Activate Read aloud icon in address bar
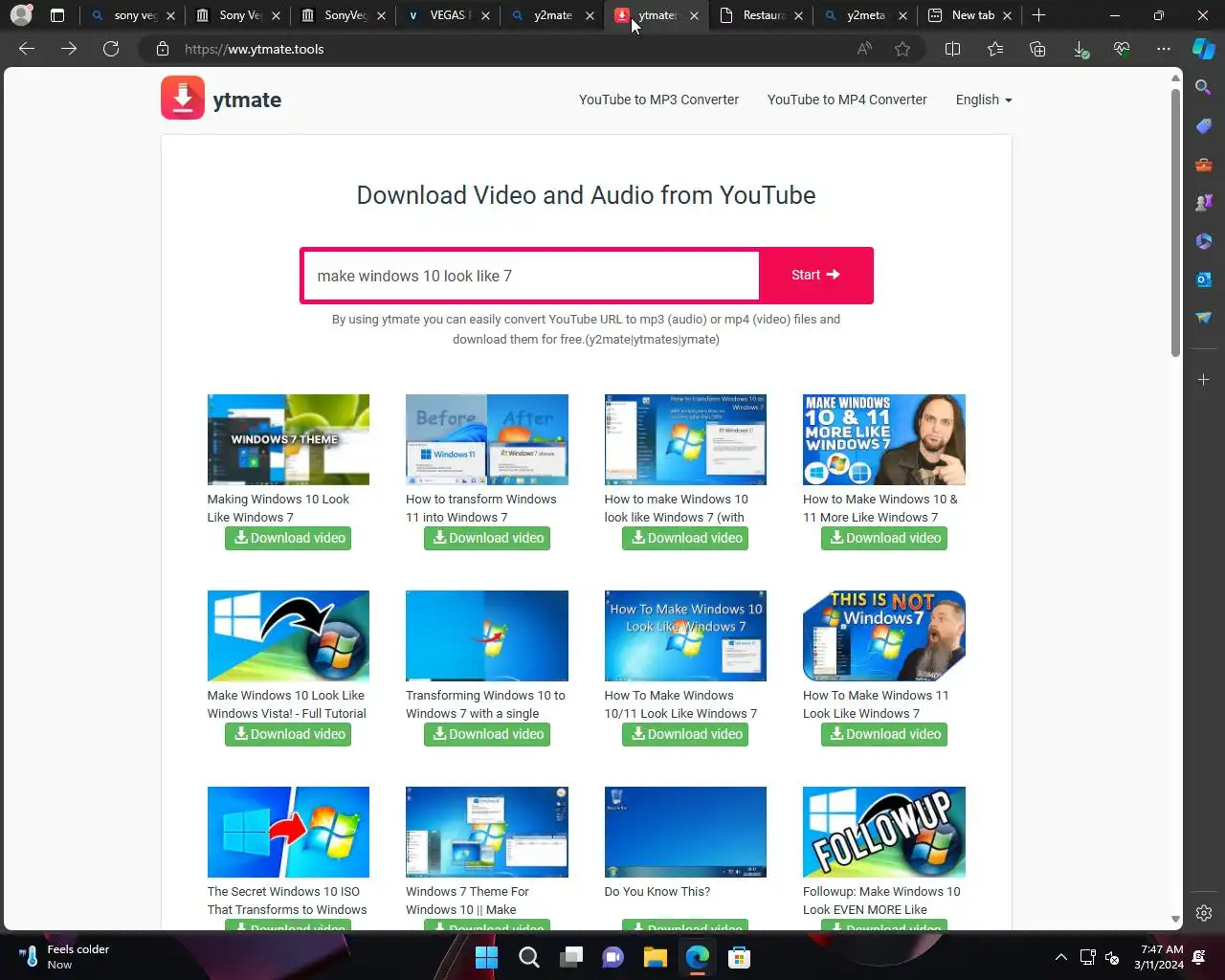This screenshot has width=1225, height=980. point(864,49)
